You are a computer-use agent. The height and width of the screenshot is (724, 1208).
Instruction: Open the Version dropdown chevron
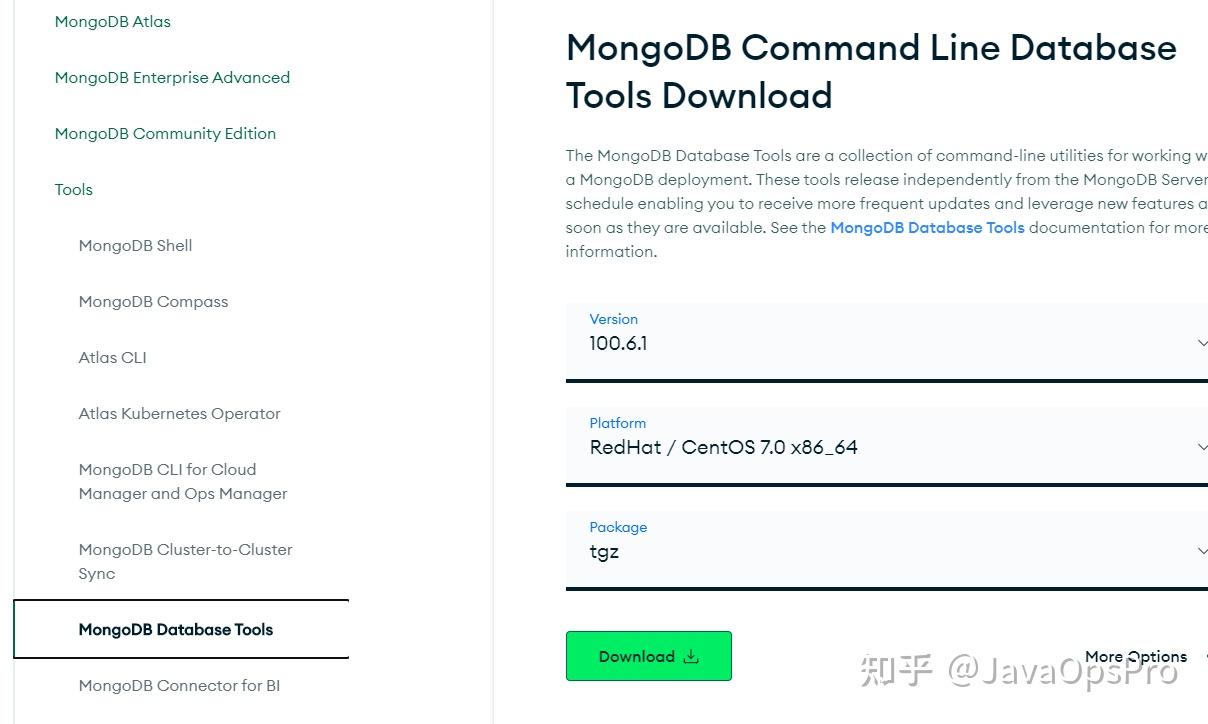click(1201, 343)
